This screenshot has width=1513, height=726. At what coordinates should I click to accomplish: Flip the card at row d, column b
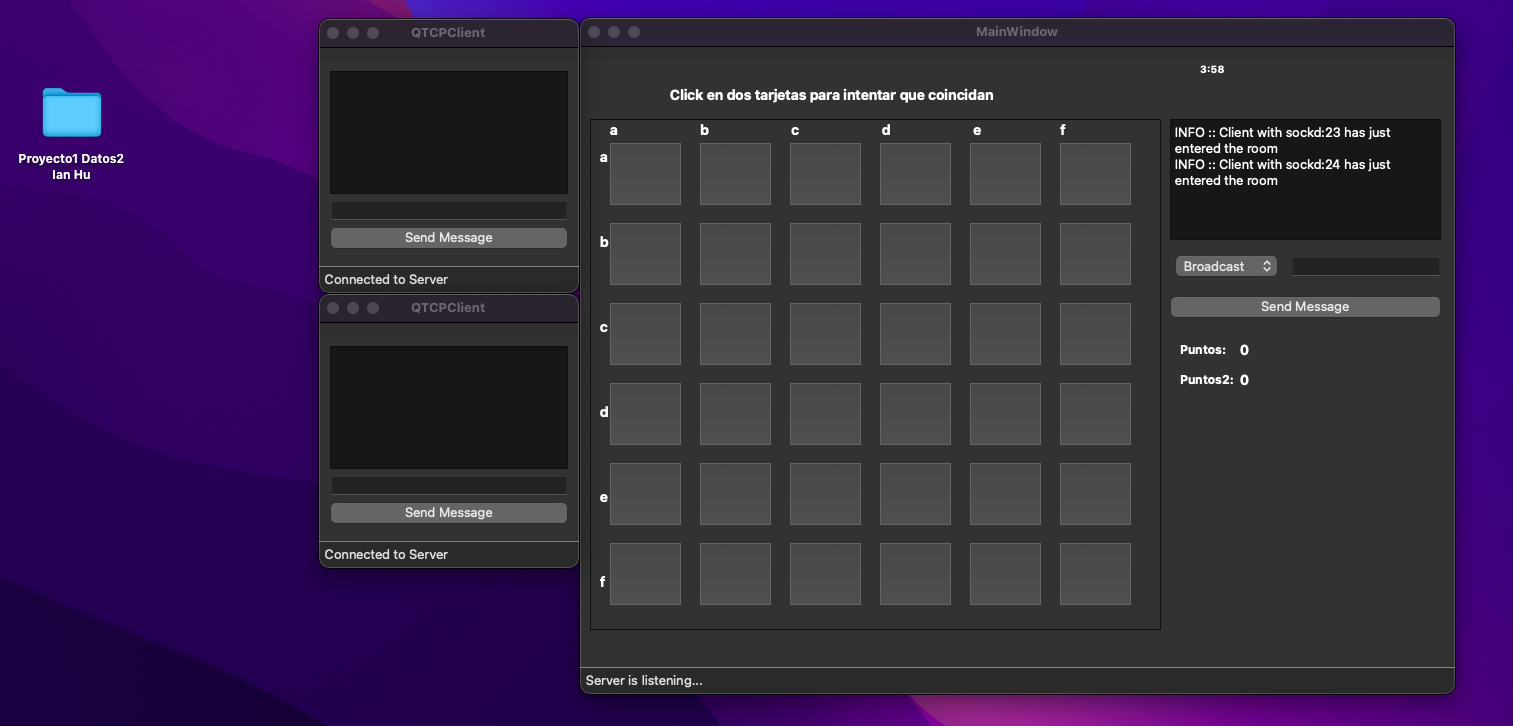(x=735, y=413)
